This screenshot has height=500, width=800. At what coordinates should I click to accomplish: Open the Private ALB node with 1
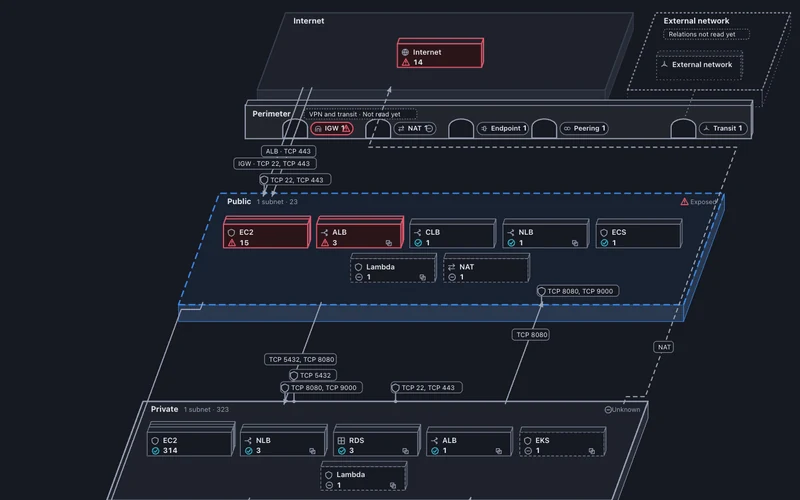pos(469,443)
